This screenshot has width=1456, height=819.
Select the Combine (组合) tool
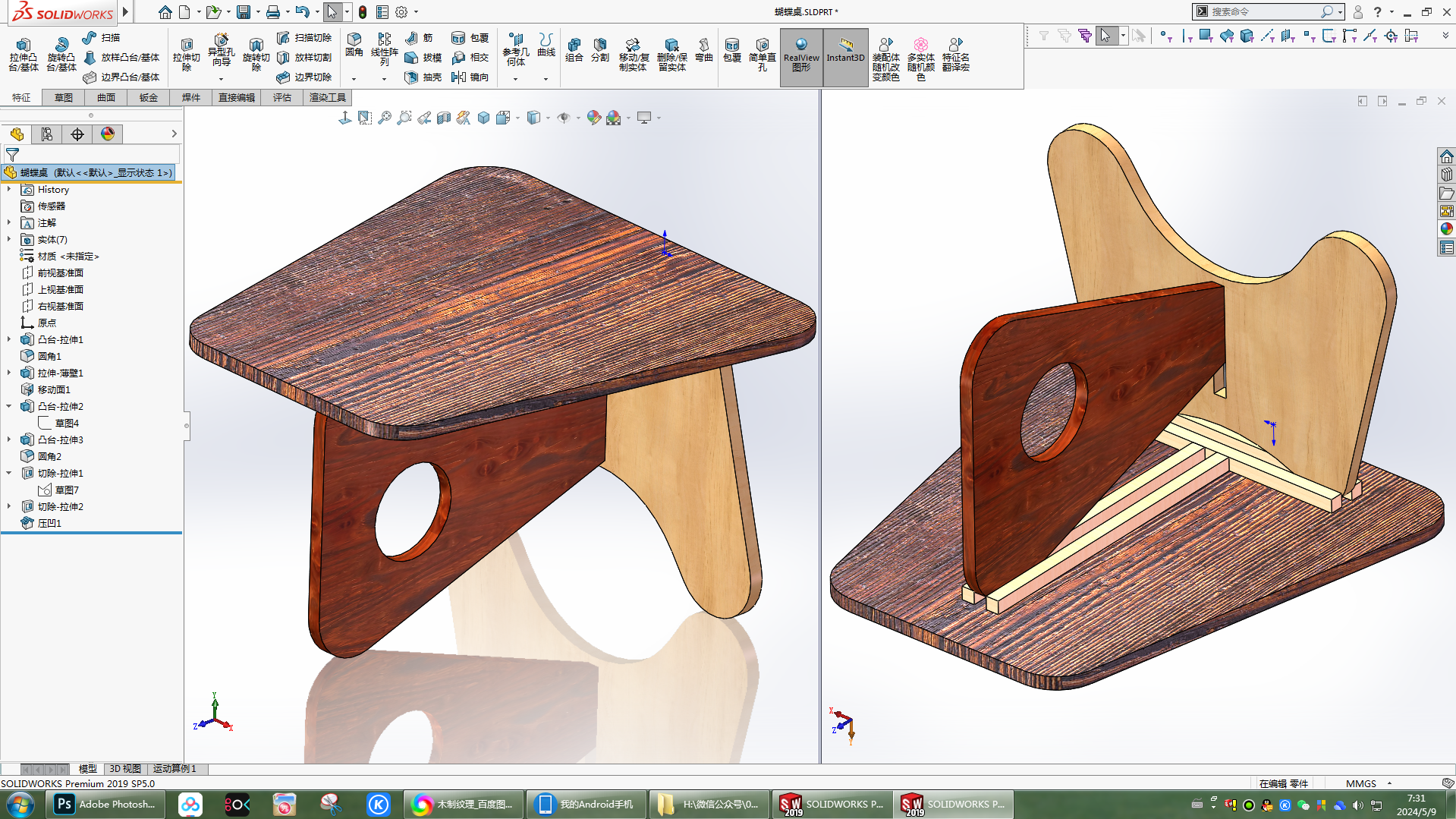pos(574,49)
